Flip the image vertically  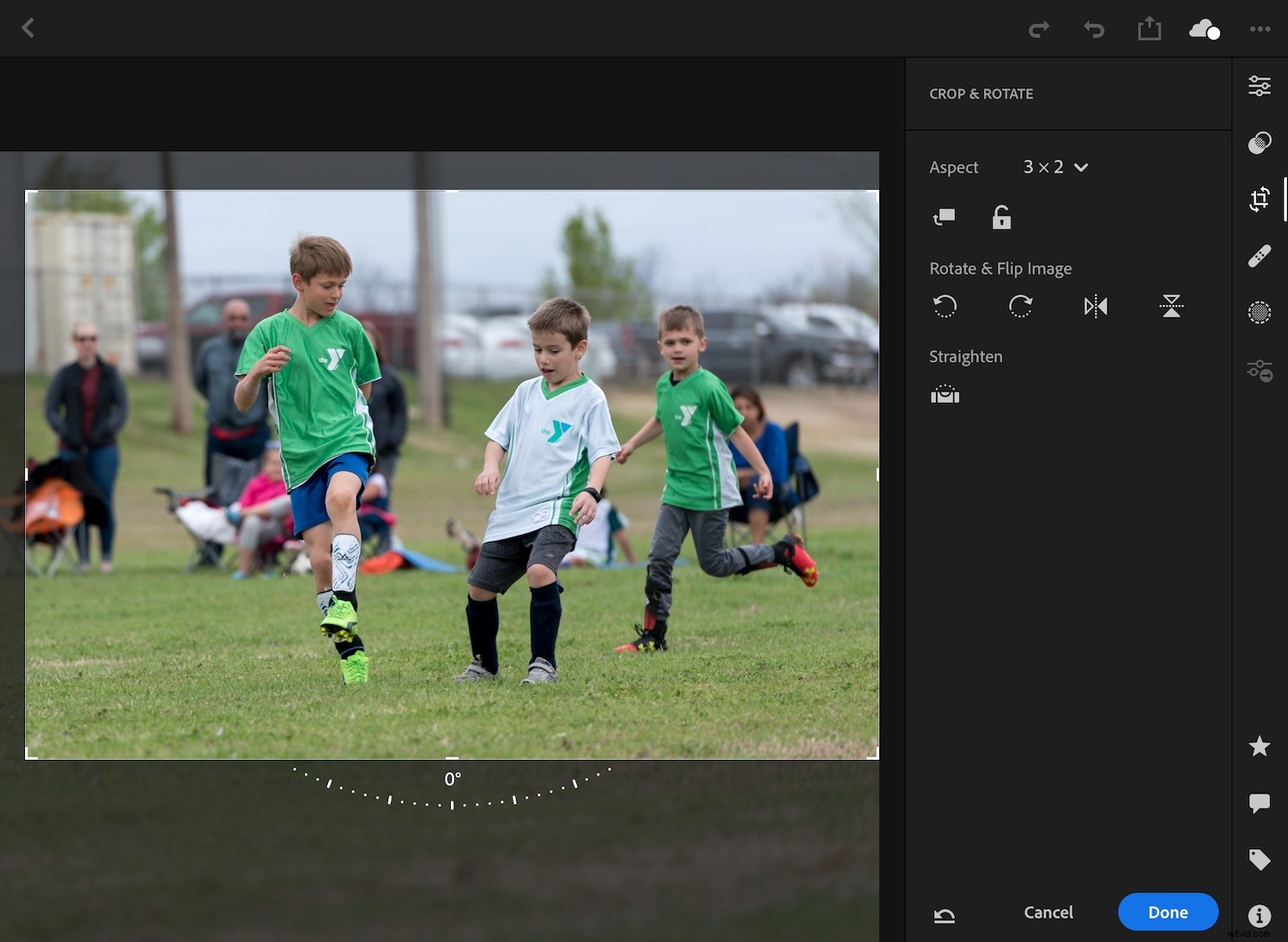pos(1170,306)
